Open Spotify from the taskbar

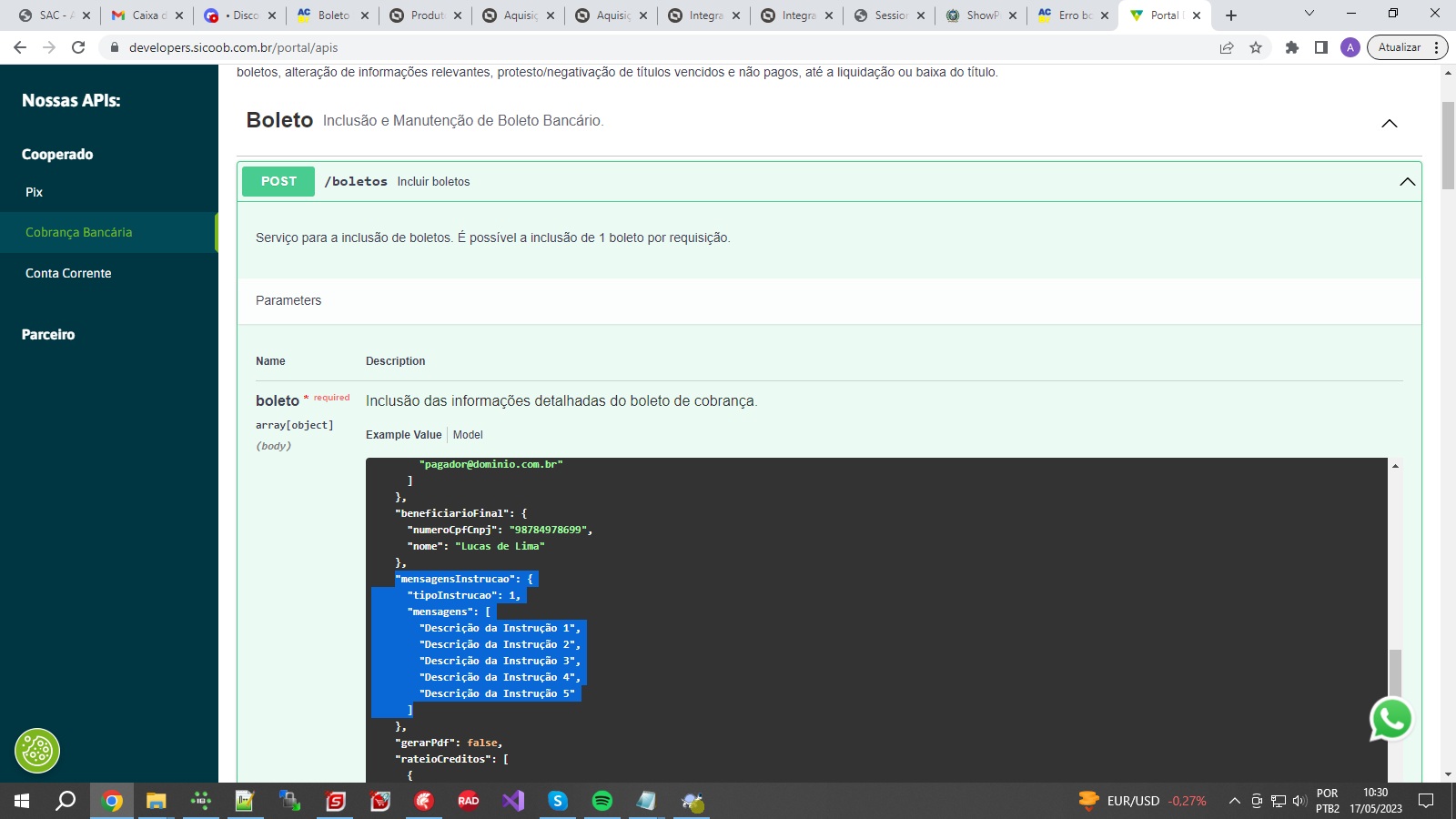[602, 801]
